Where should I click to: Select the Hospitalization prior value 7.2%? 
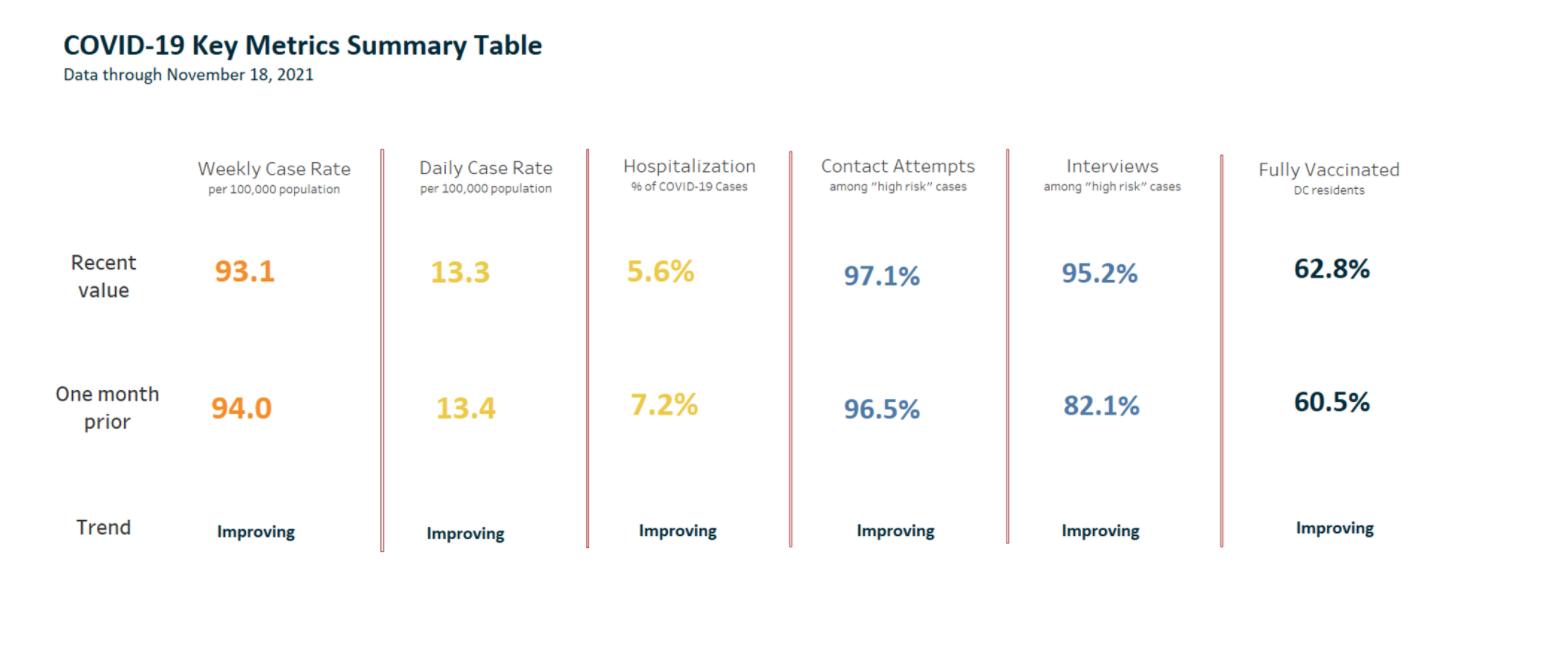(664, 405)
